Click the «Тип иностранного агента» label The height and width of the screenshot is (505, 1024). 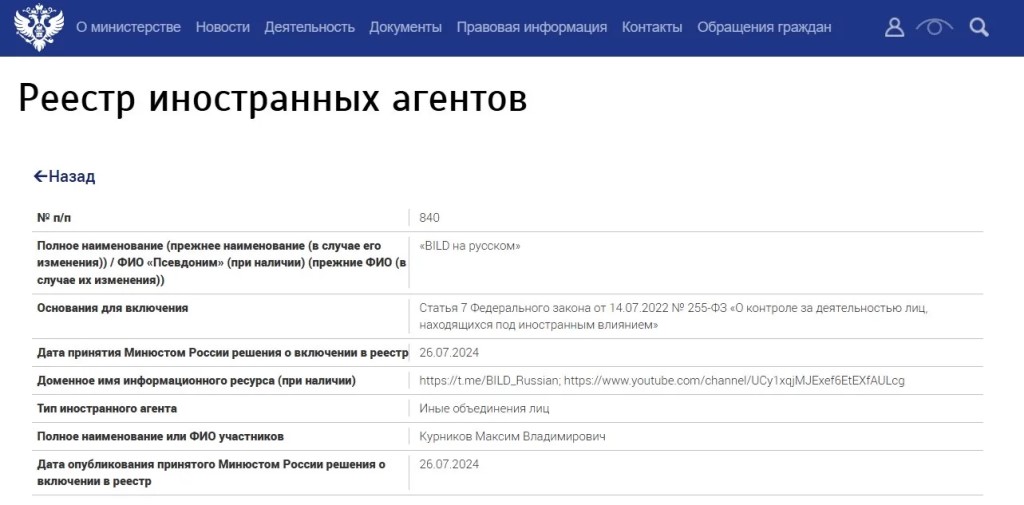tap(107, 409)
